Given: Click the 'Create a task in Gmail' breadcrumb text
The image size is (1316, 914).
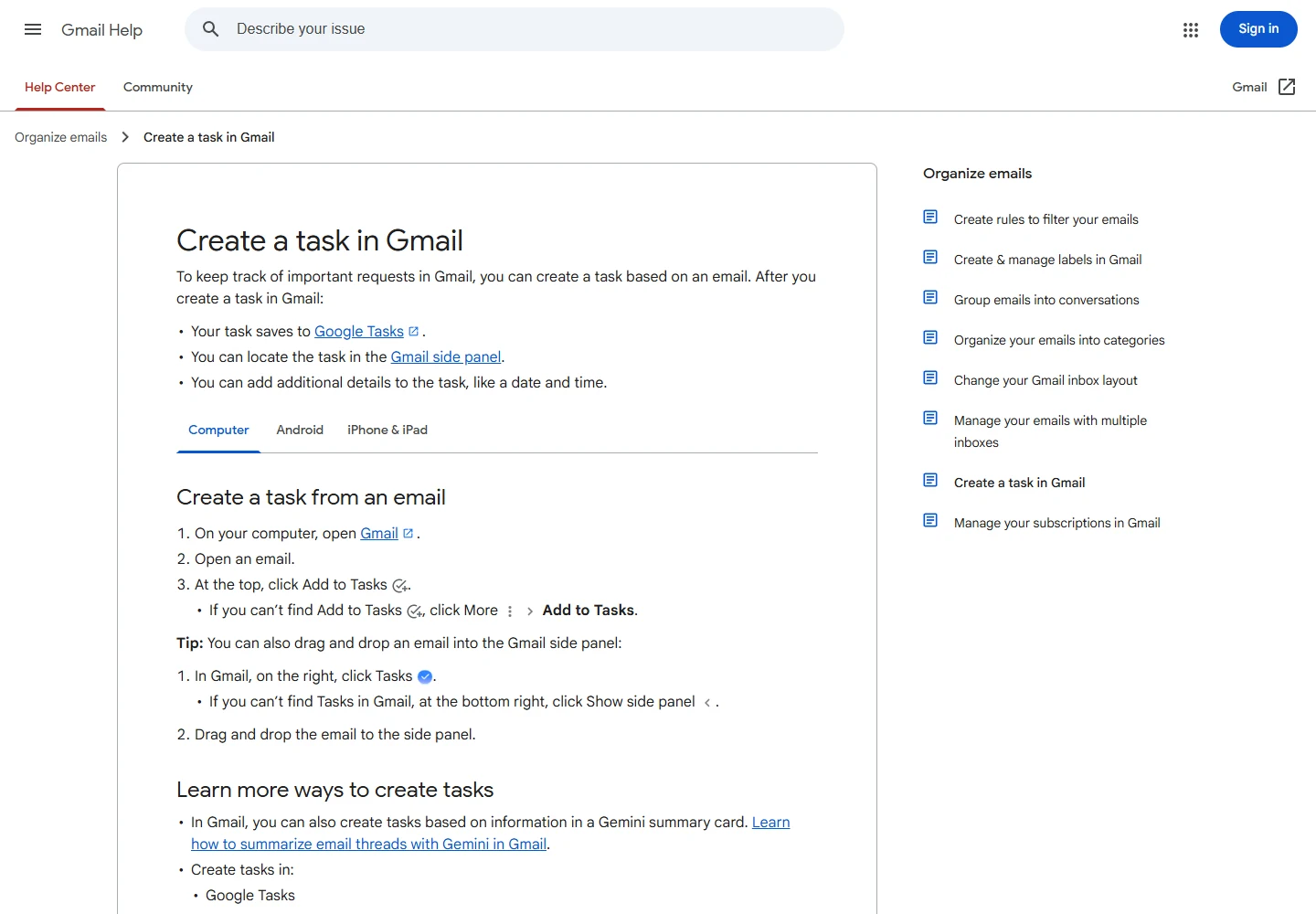Looking at the screenshot, I should point(209,137).
